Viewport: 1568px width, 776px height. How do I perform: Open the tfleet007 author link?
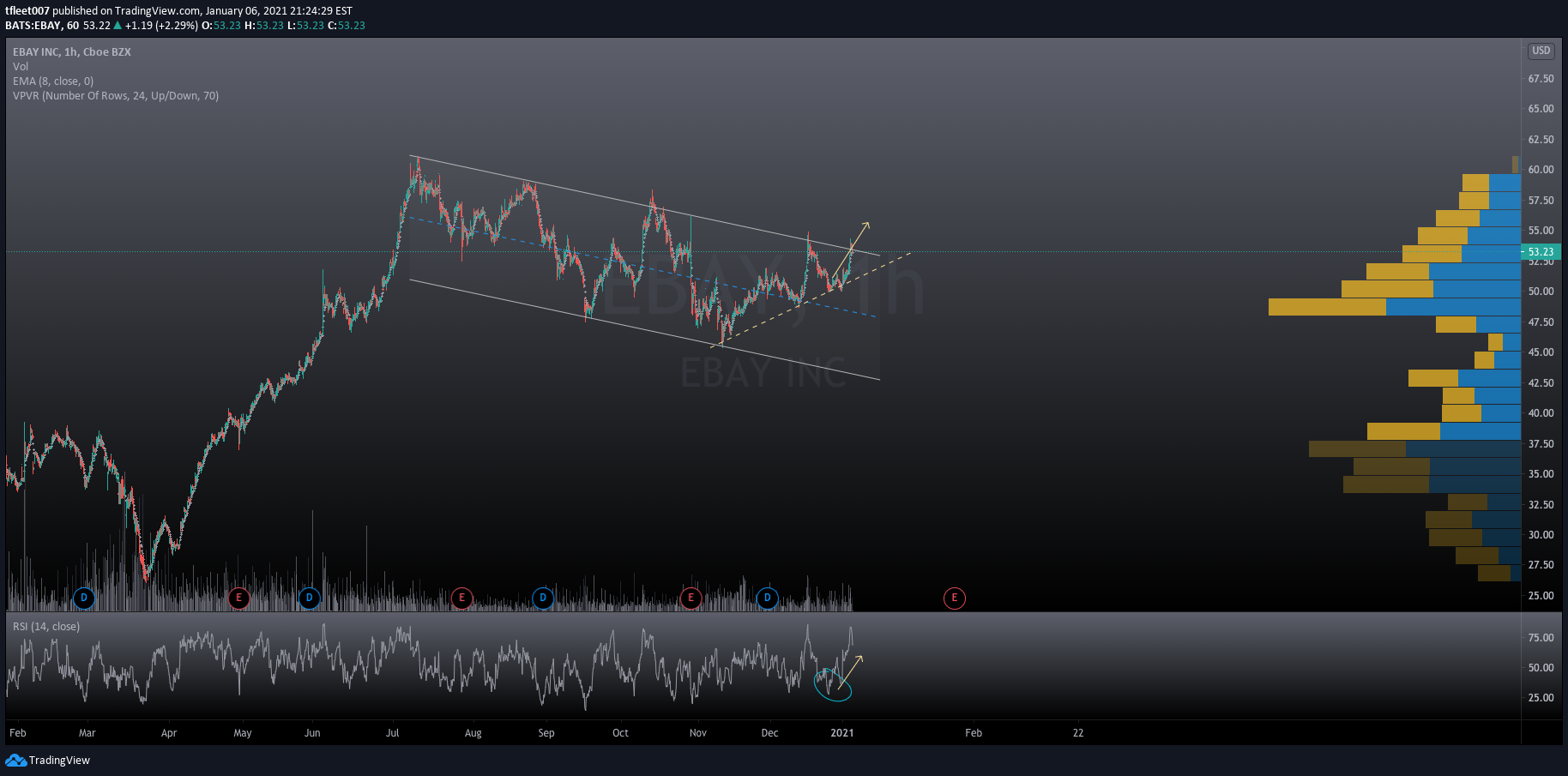(27, 11)
